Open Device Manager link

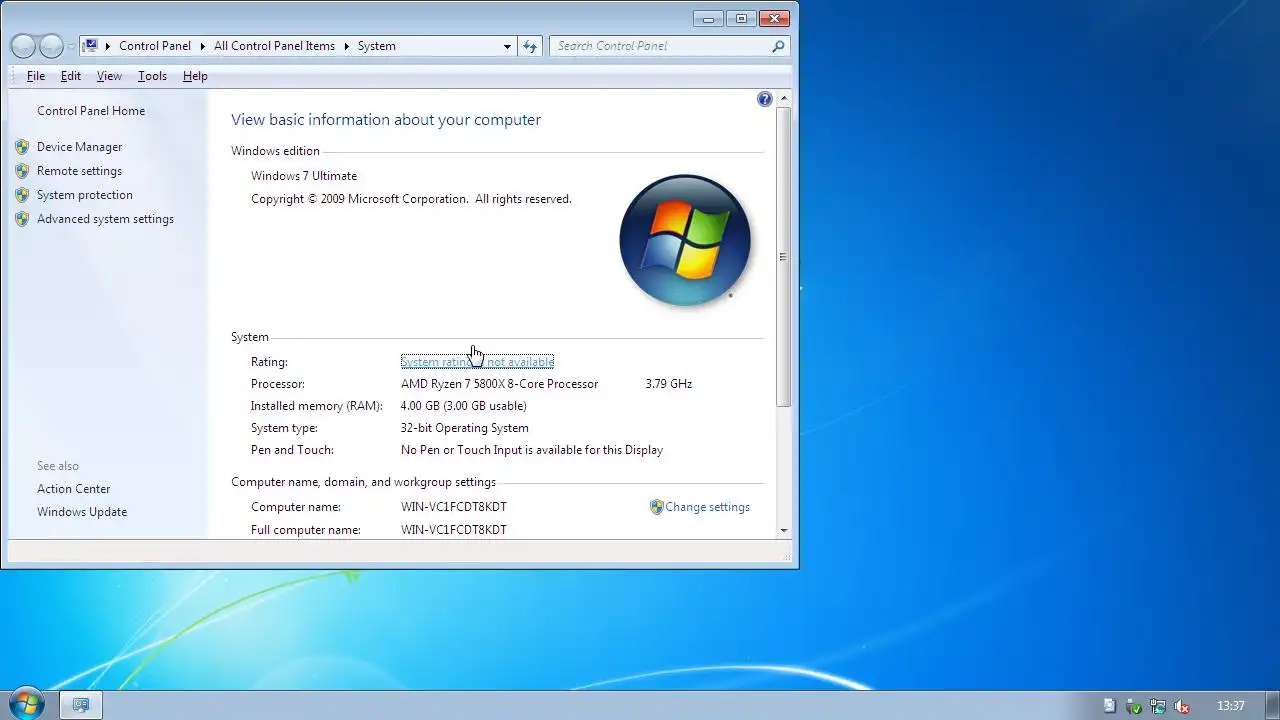click(79, 147)
